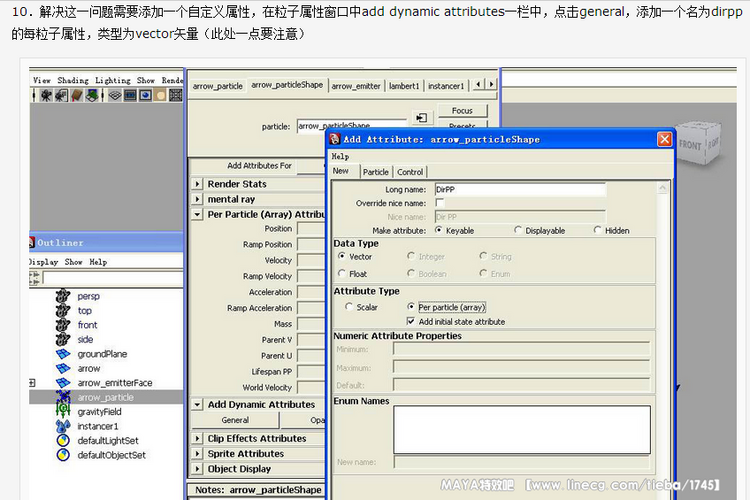Click the Outliner window title icon
Screen dimensions: 750x500
[x=32, y=242]
